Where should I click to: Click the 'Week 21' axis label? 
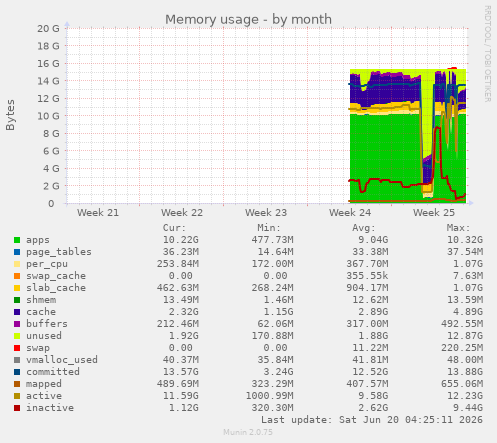point(98,213)
